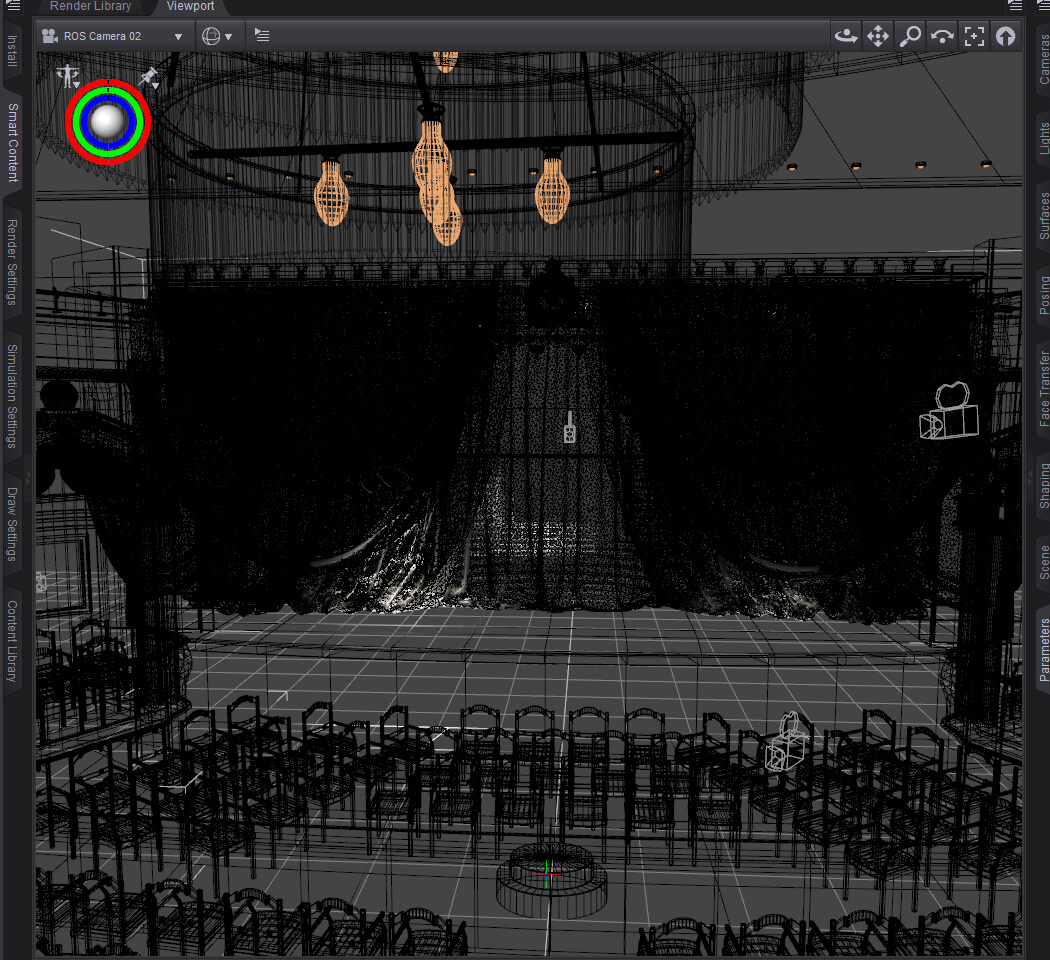Select the camera object near the stage right

(x=949, y=410)
